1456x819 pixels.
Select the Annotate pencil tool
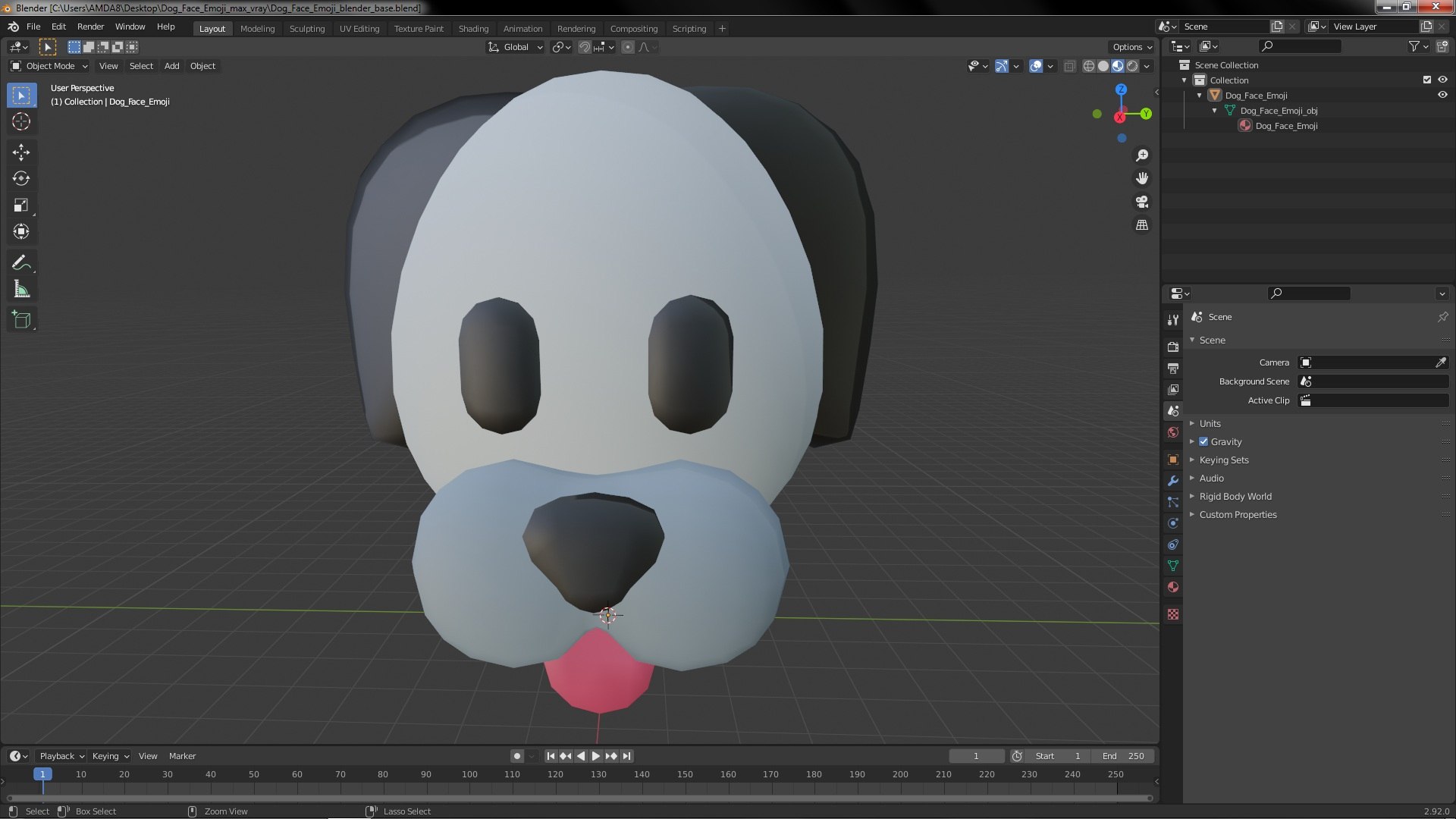(x=21, y=263)
